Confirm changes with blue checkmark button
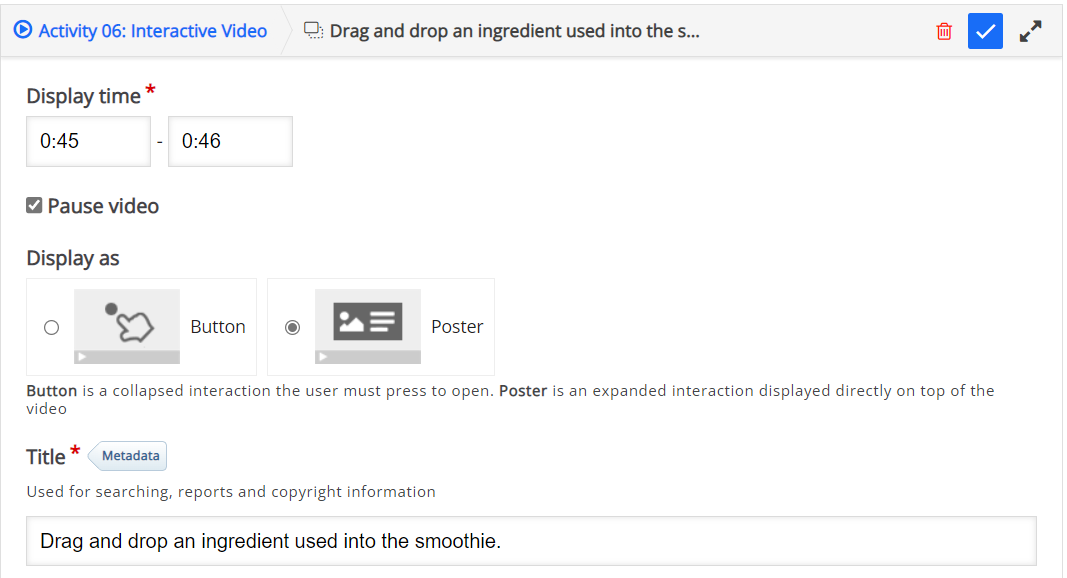Image resolution: width=1067 pixels, height=578 pixels. [985, 31]
